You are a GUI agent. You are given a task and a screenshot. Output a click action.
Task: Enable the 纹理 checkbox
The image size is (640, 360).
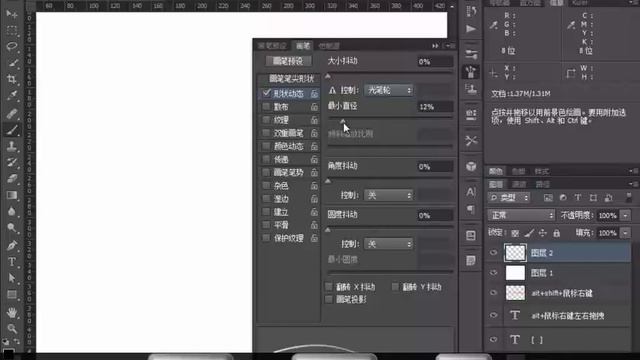coord(267,120)
